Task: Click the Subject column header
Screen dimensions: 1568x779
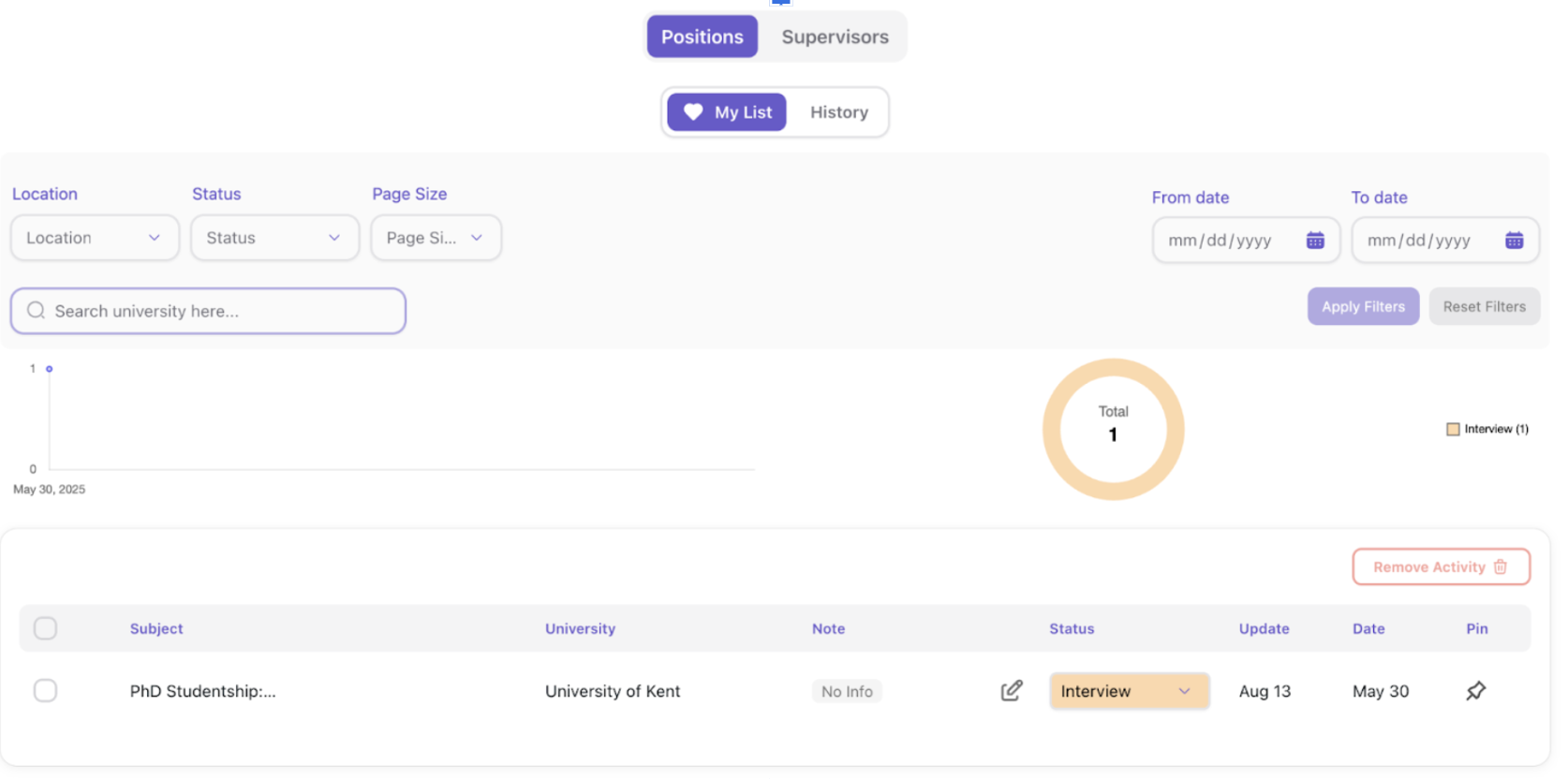Action: pyautogui.click(x=156, y=628)
